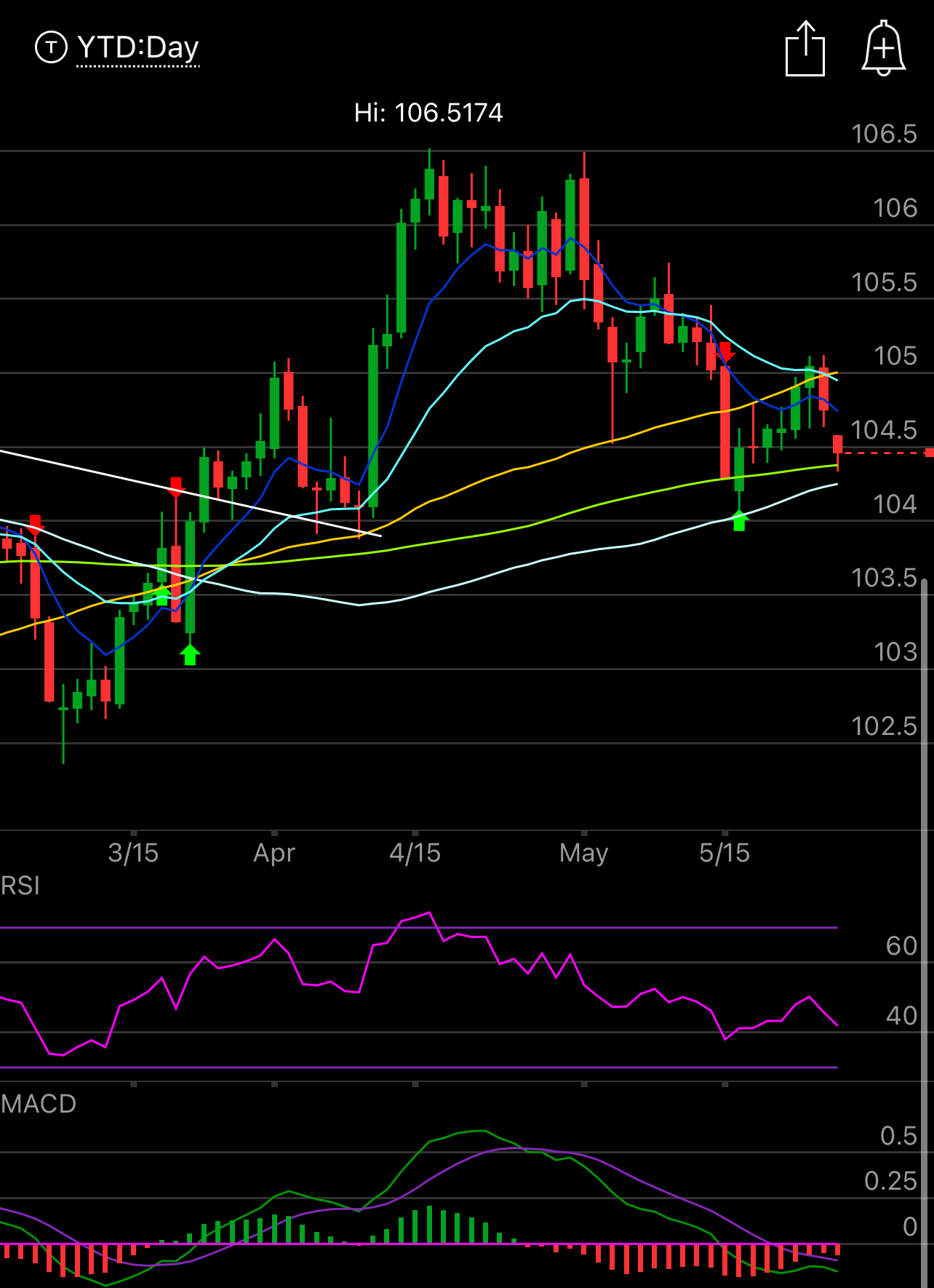Screen dimensions: 934x1288
Task: Tap the Apr date axis label
Action: [274, 853]
